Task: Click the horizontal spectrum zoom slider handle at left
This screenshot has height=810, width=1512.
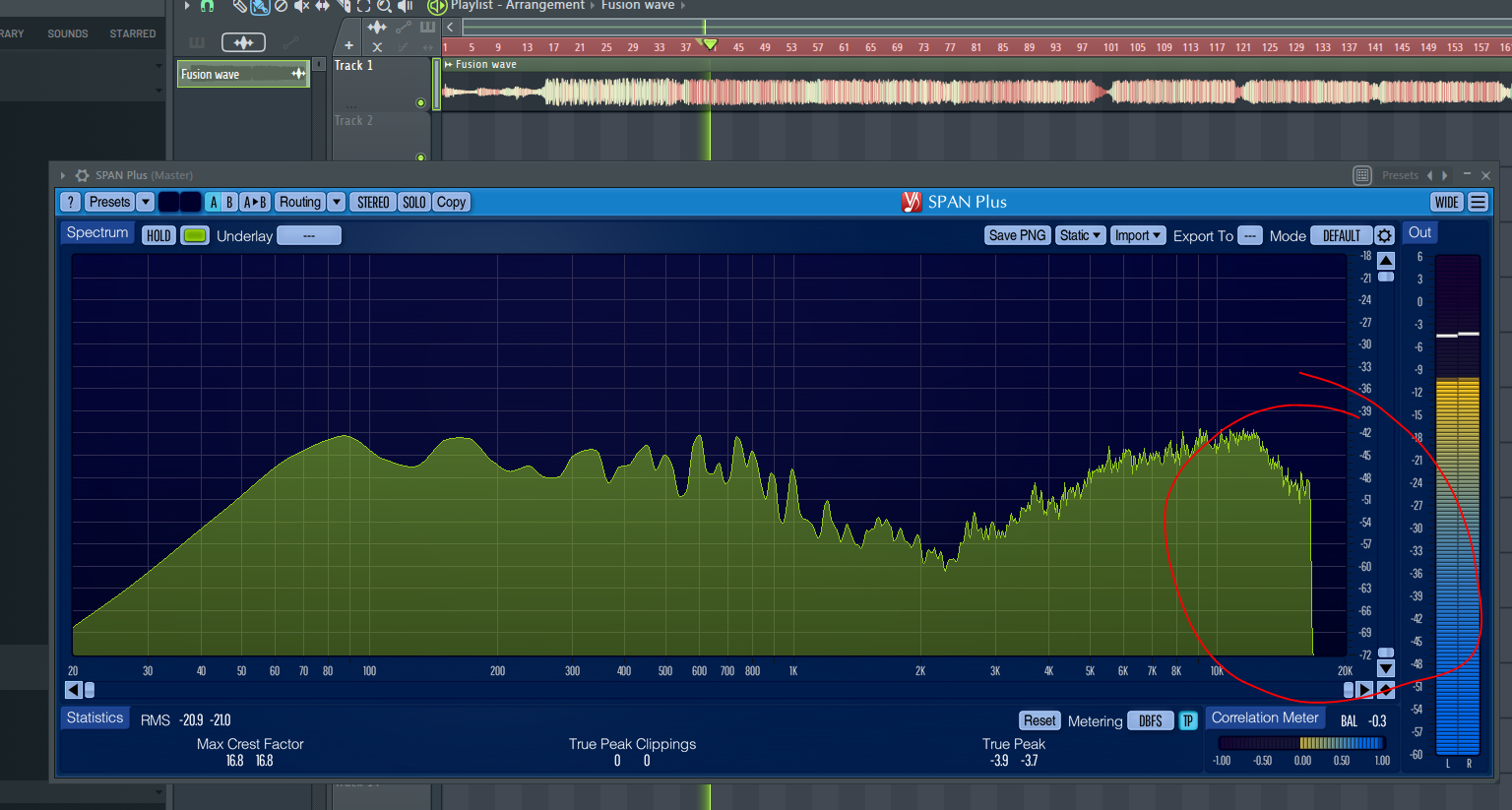Action: [90, 690]
